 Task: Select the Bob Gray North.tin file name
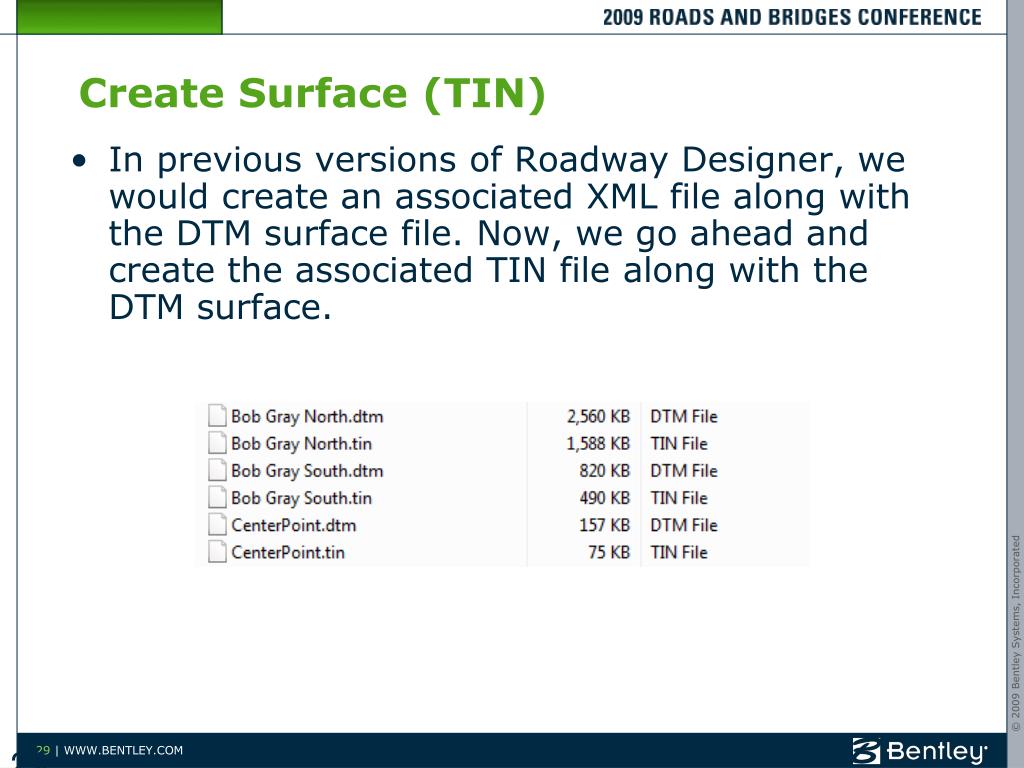tap(301, 444)
